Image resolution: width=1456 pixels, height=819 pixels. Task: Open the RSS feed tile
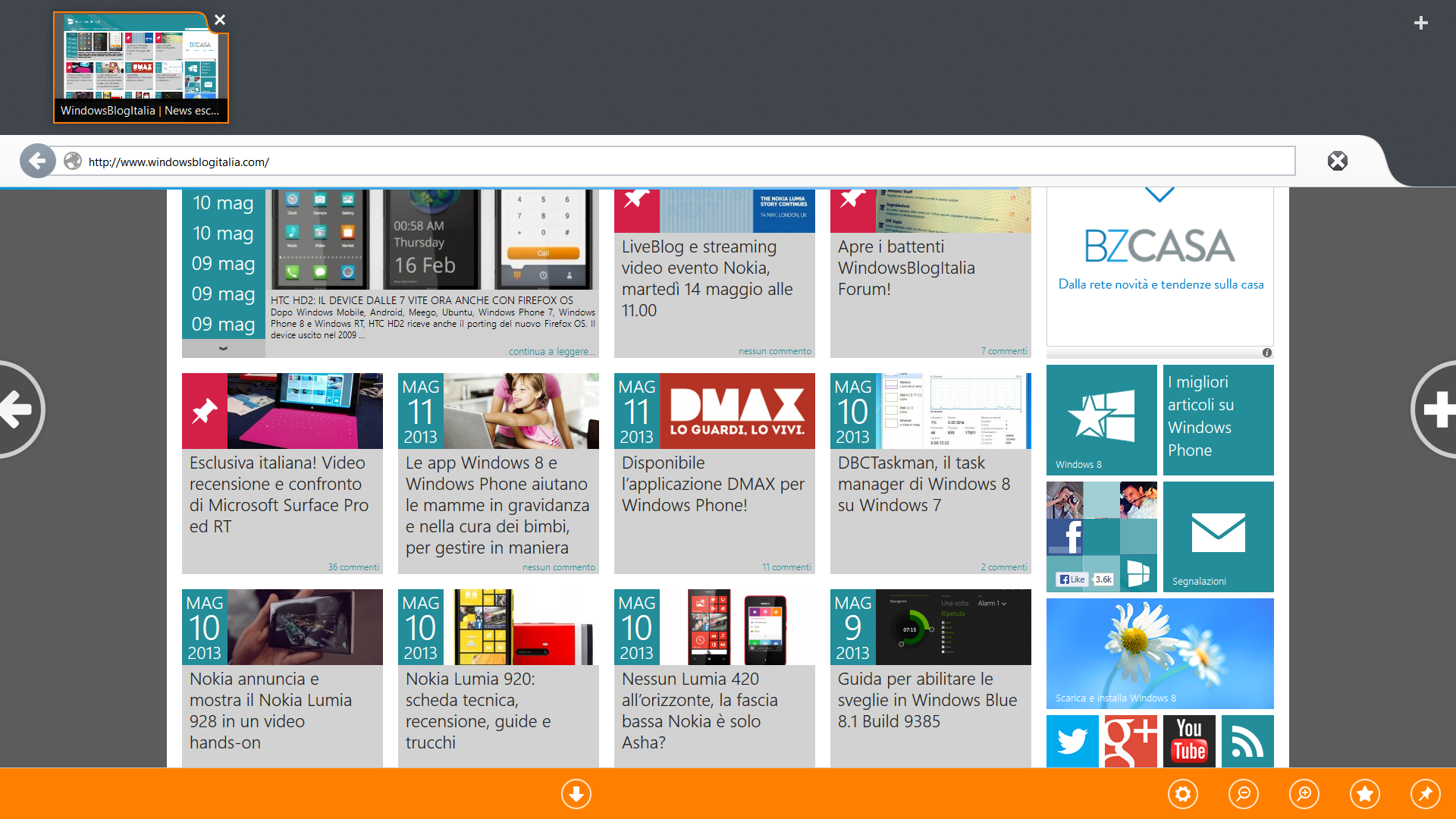[1247, 741]
